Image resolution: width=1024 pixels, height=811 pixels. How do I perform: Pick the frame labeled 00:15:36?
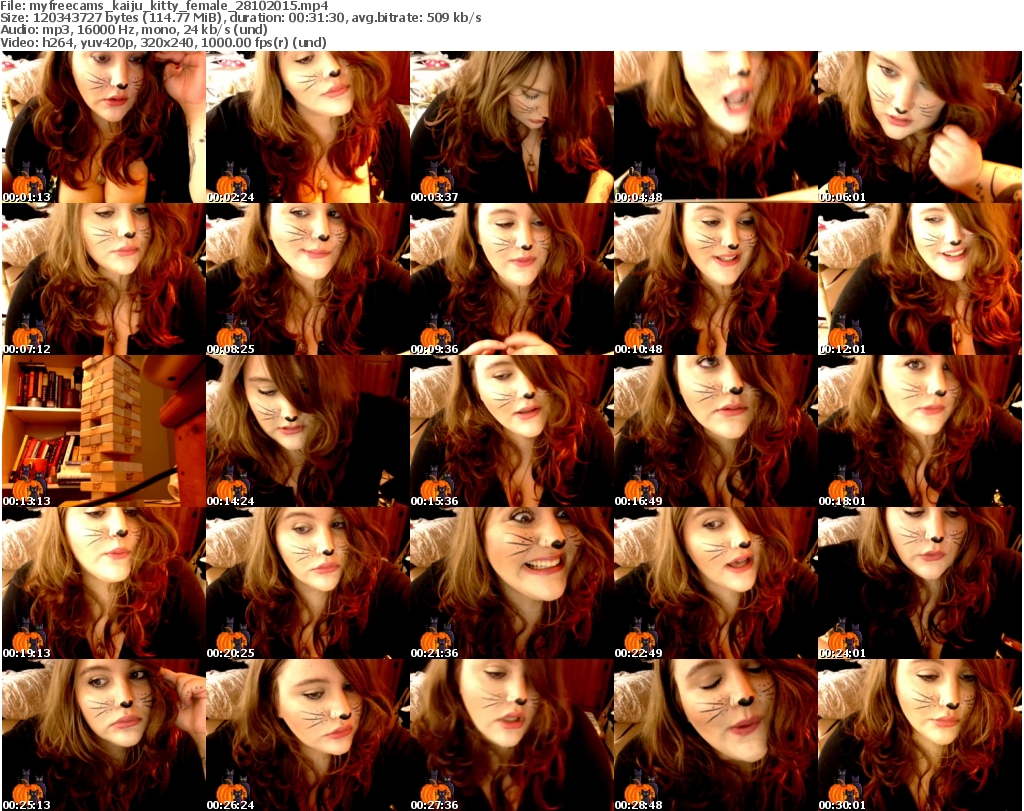coord(511,432)
